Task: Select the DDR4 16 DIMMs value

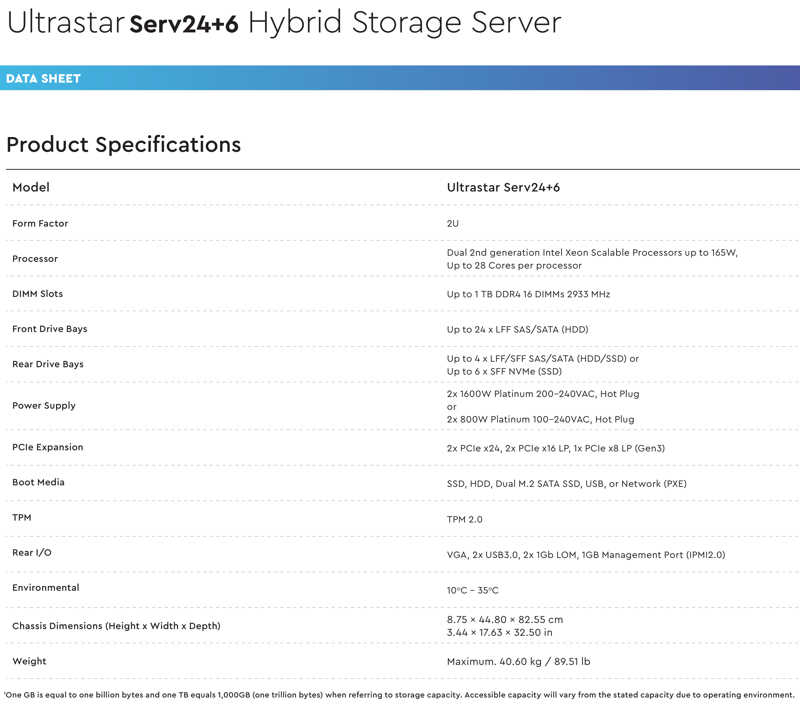Action: click(529, 294)
